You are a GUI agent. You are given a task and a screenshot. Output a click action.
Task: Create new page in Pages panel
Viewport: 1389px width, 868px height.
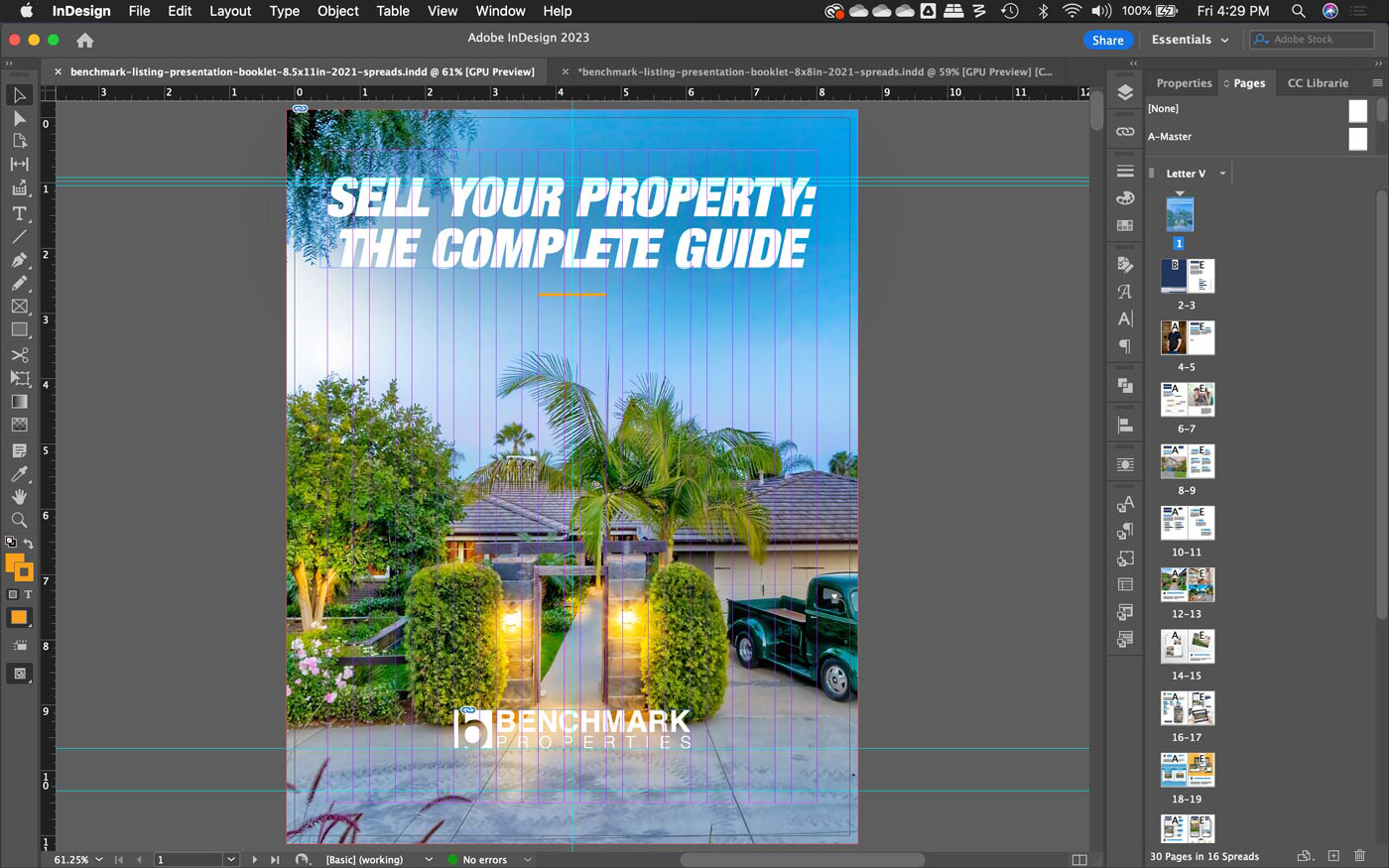1333,855
